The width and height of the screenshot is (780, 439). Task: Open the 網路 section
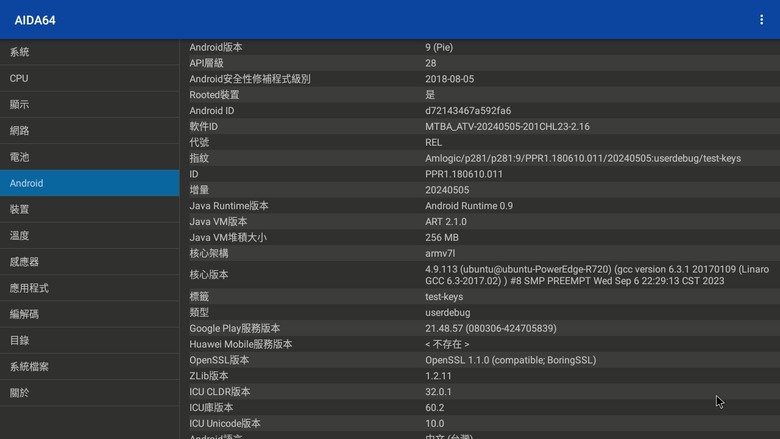(90, 131)
